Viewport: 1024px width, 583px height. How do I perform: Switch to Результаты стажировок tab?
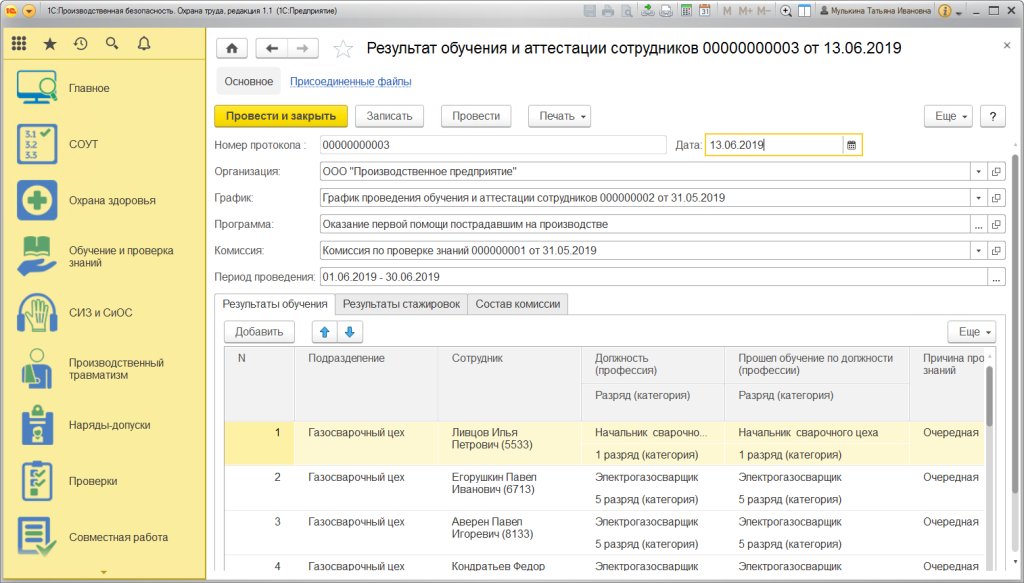[x=401, y=304]
